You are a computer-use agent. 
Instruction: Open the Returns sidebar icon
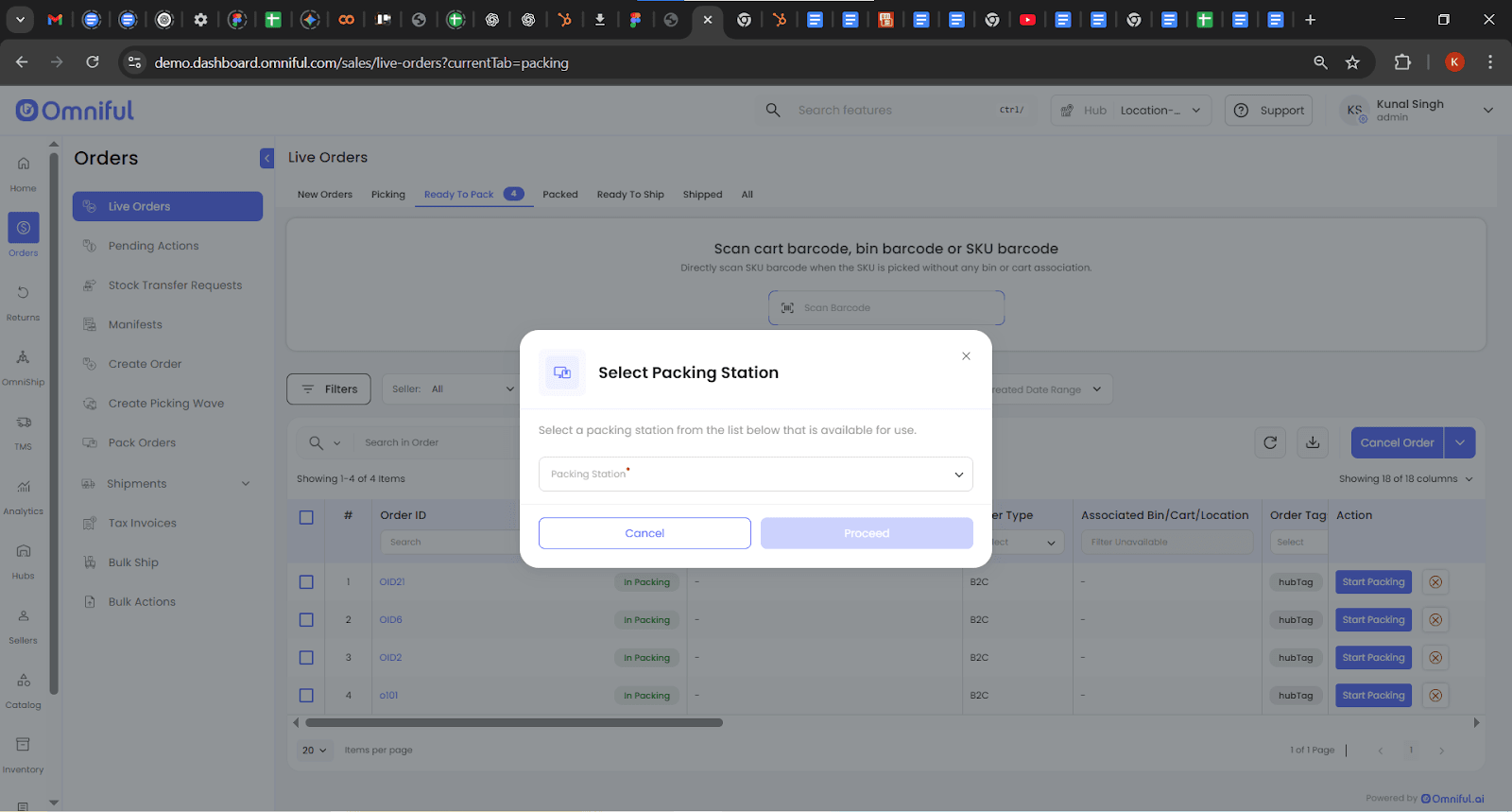coord(24,301)
